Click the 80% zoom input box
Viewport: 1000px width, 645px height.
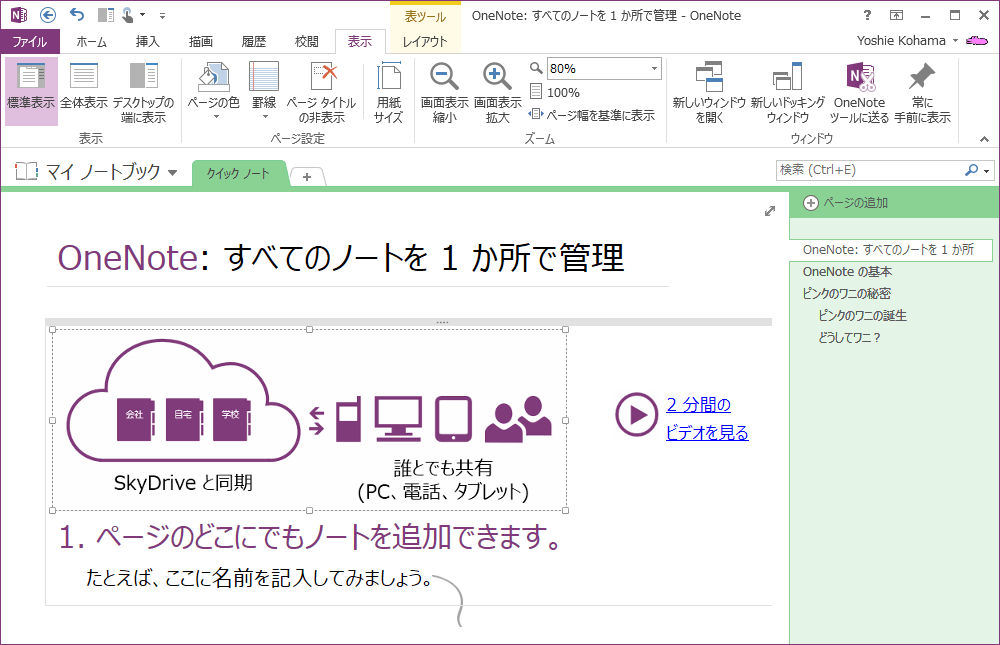point(597,68)
